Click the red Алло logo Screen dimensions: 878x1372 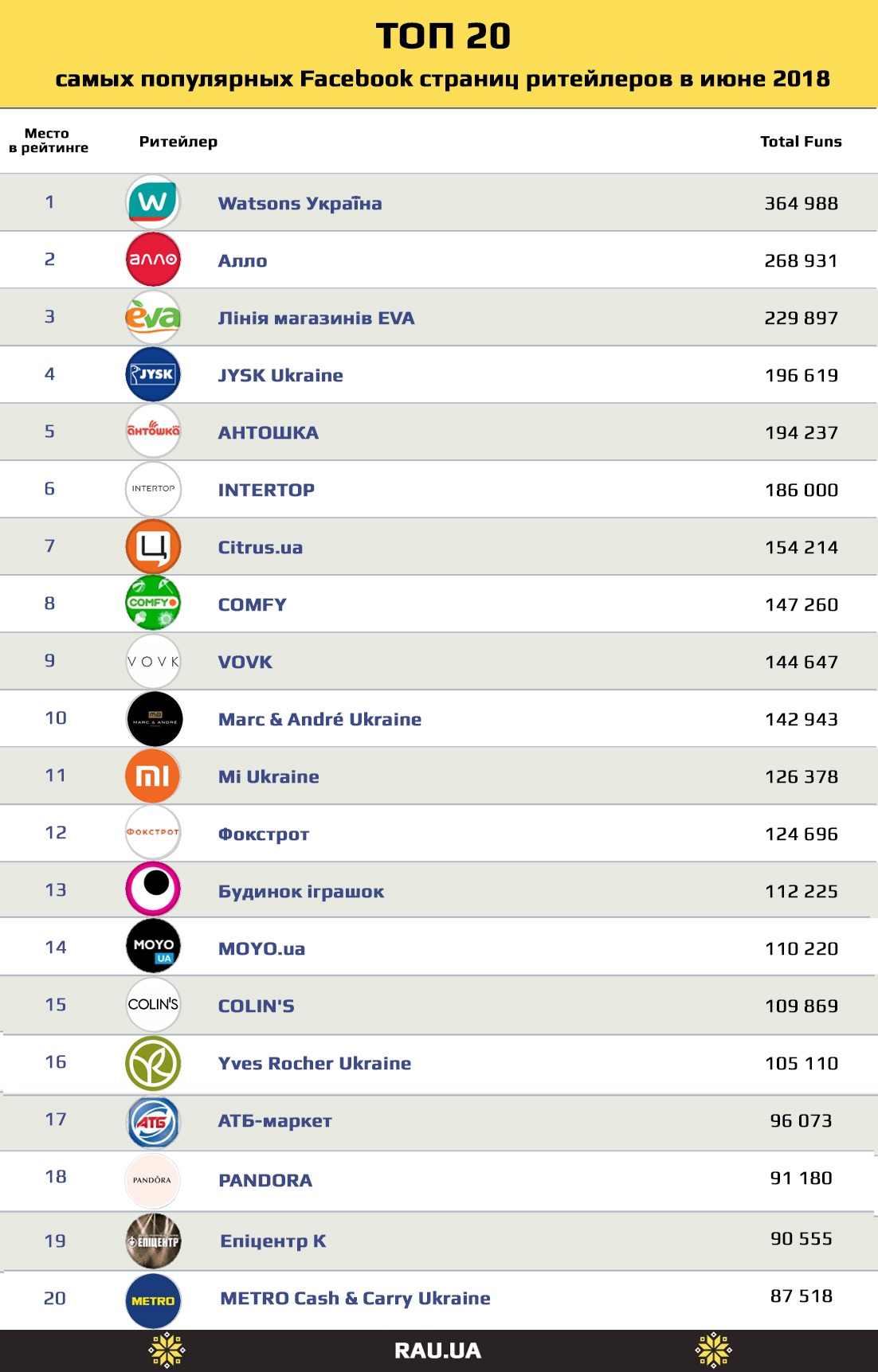click(153, 260)
